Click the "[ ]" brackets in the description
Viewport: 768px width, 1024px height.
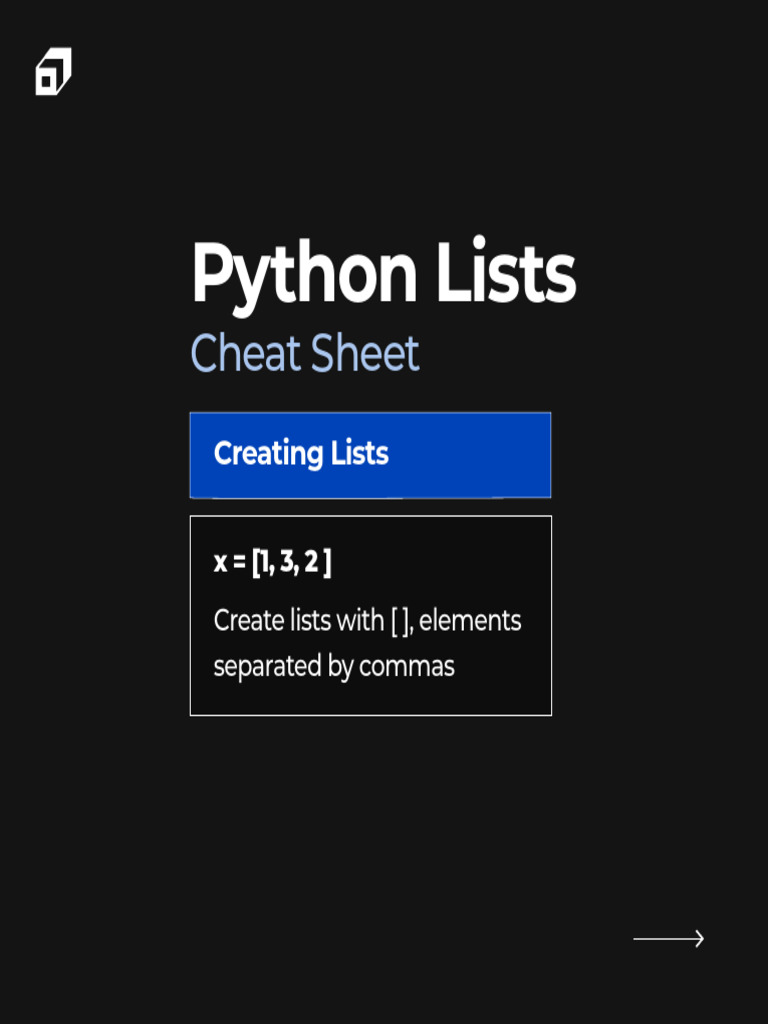(401, 621)
